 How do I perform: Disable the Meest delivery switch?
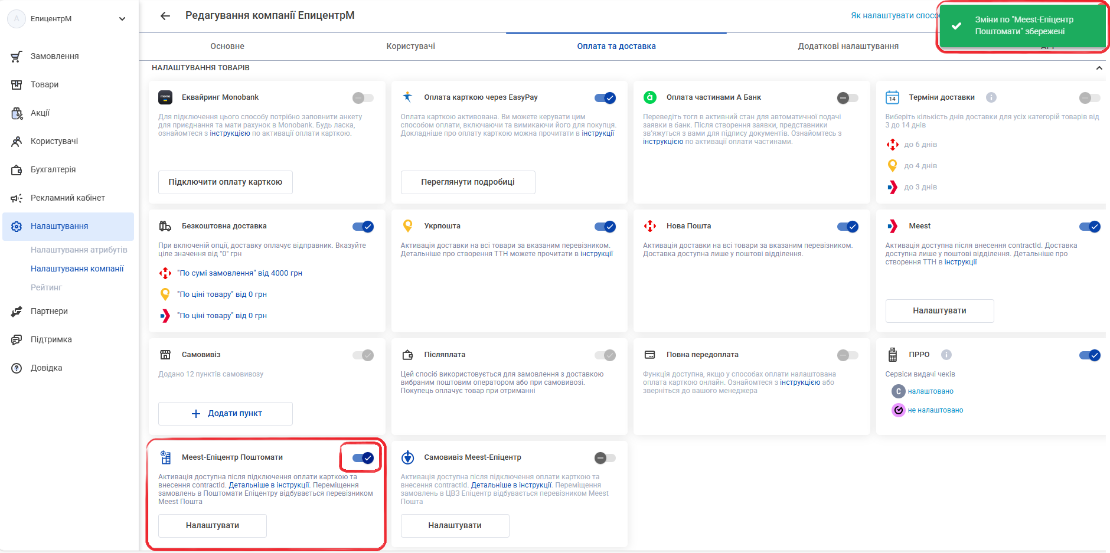point(1089,227)
